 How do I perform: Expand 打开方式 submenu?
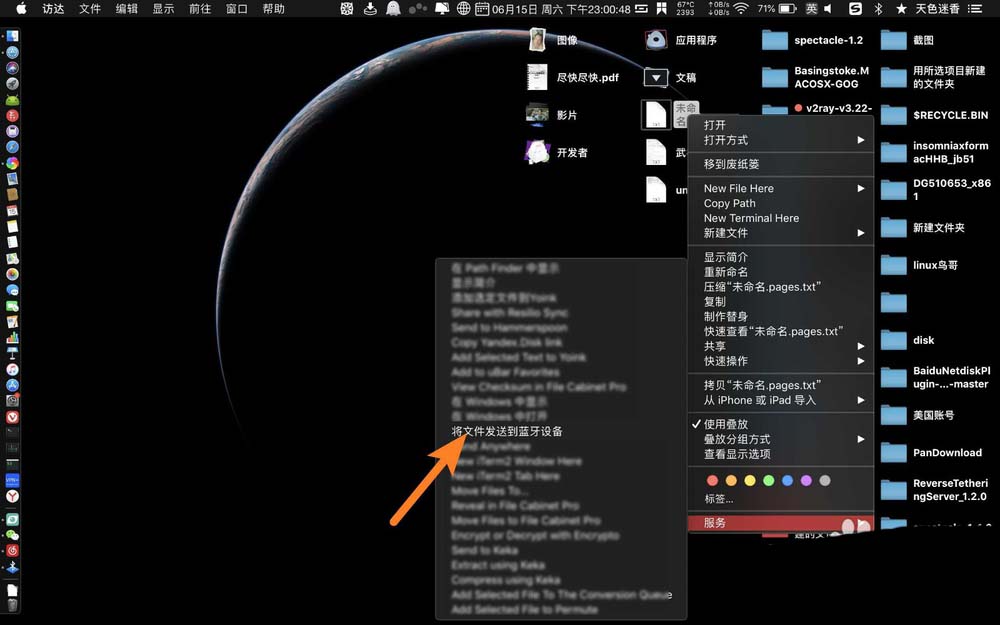pos(780,140)
